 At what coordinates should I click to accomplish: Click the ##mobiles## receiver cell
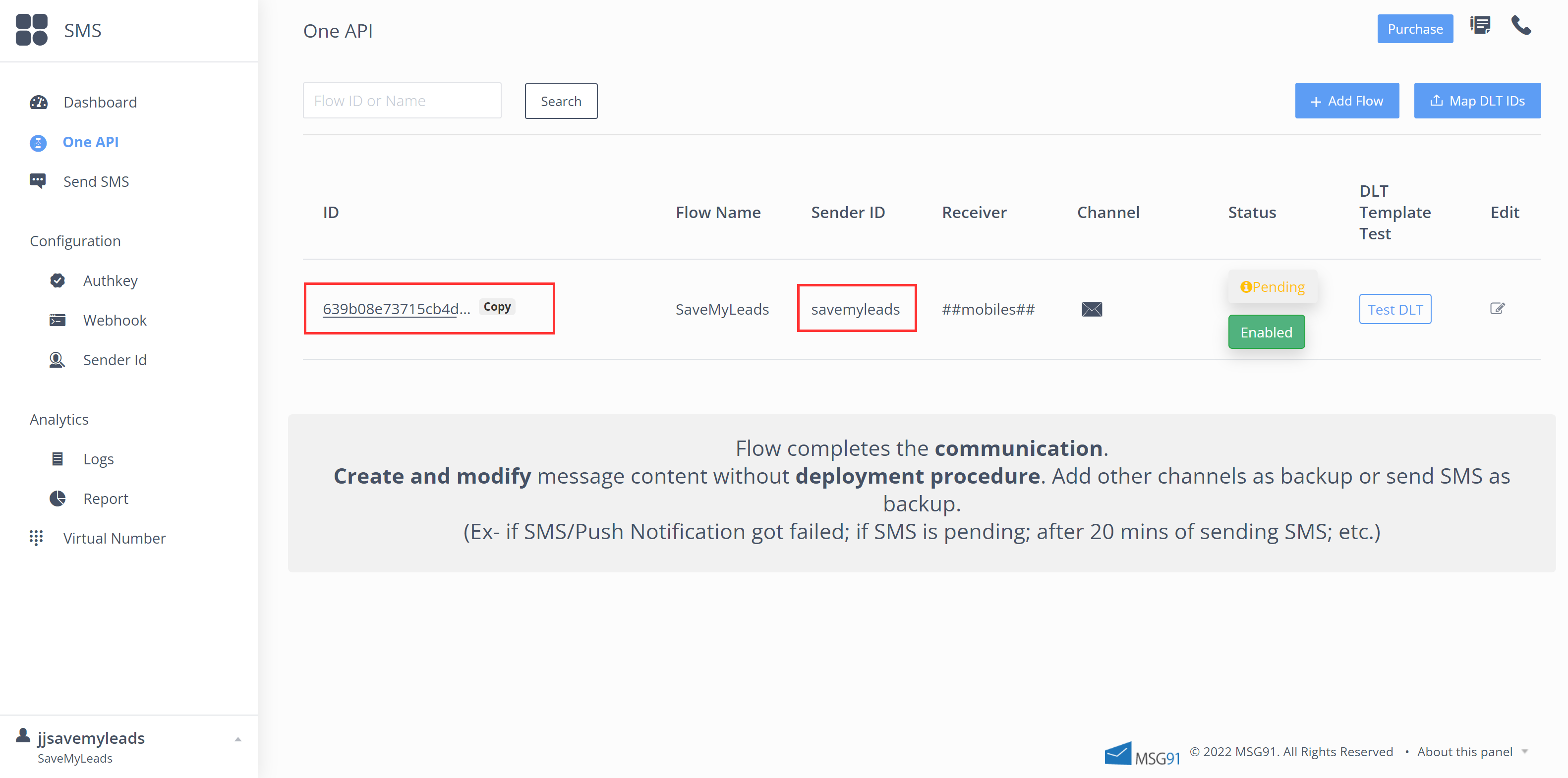coord(988,309)
